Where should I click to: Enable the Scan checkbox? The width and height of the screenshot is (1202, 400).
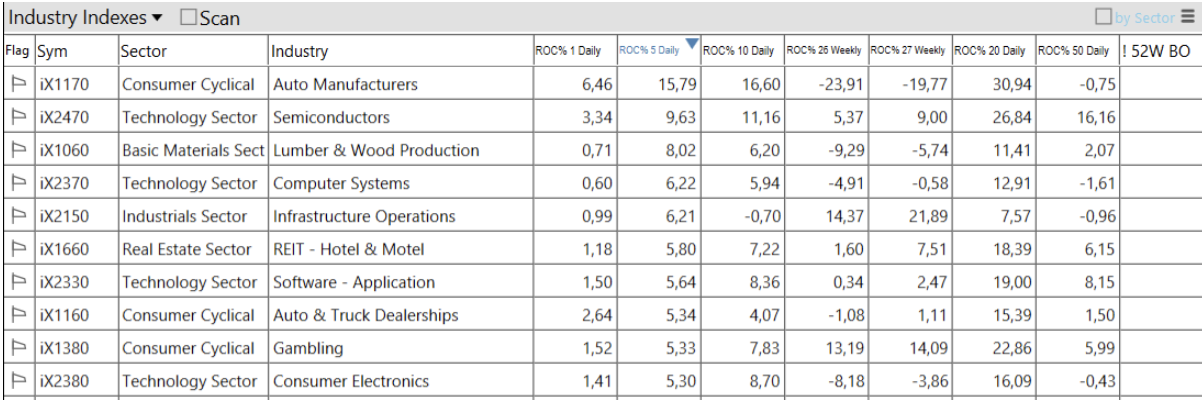pyautogui.click(x=189, y=17)
